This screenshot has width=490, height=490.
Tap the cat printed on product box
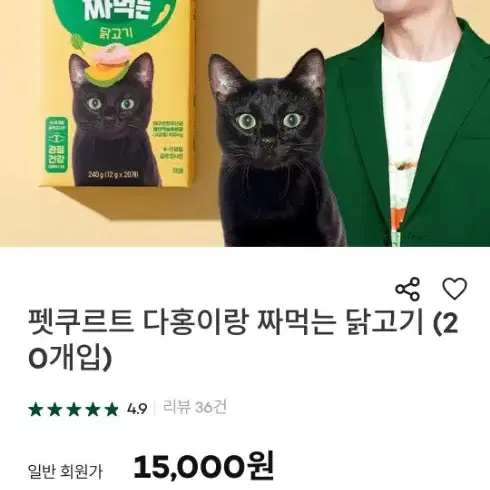click(113, 123)
